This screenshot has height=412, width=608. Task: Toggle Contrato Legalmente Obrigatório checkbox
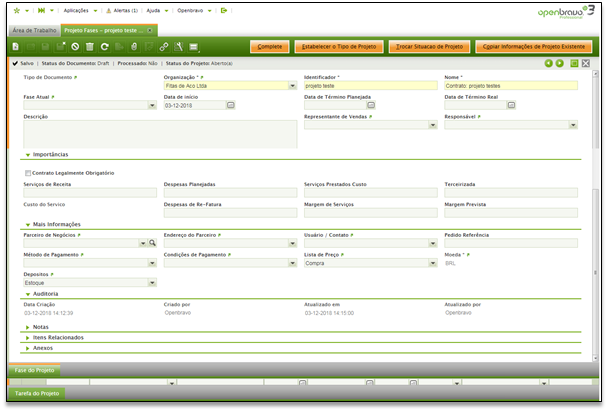pos(27,173)
